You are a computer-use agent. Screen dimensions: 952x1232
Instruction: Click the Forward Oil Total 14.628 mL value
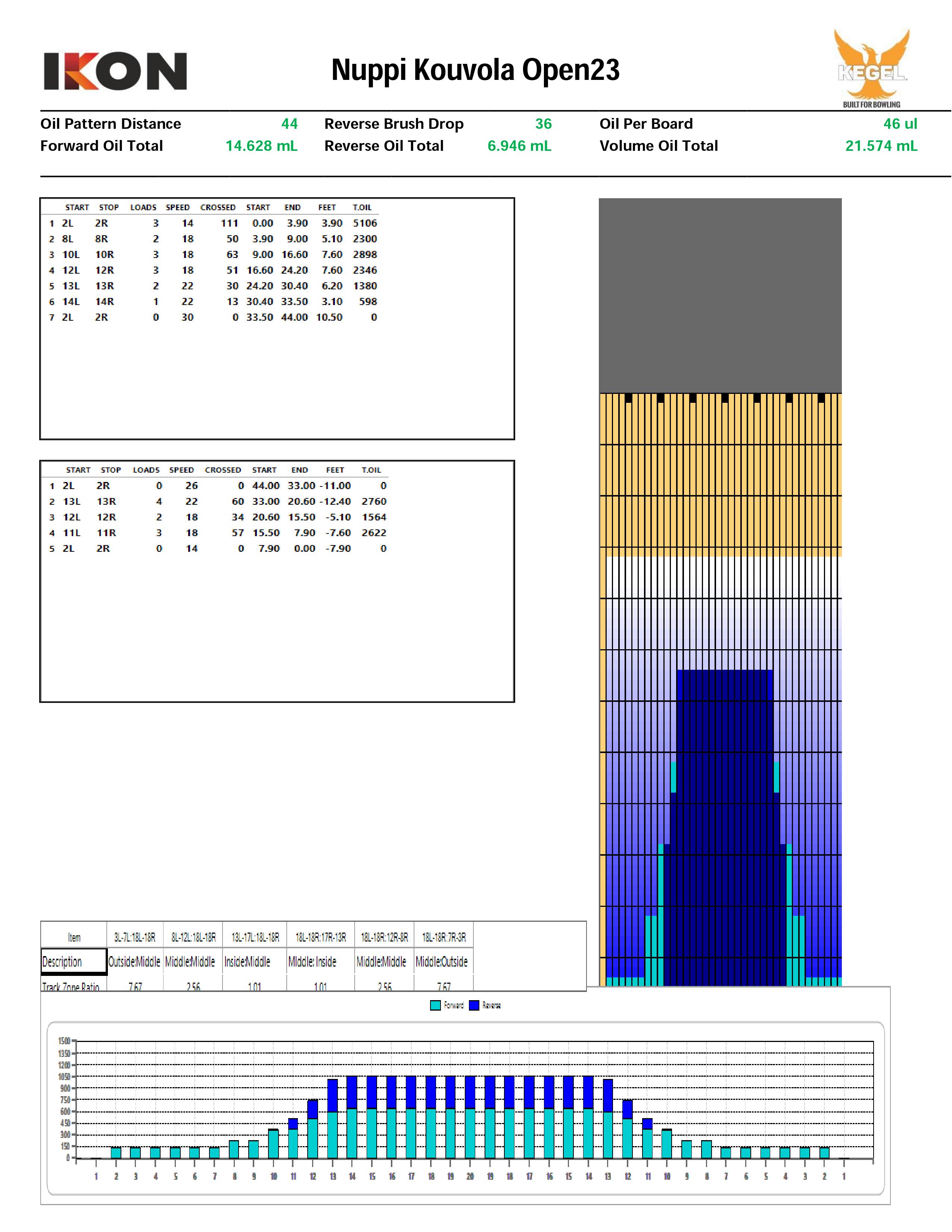click(x=261, y=146)
